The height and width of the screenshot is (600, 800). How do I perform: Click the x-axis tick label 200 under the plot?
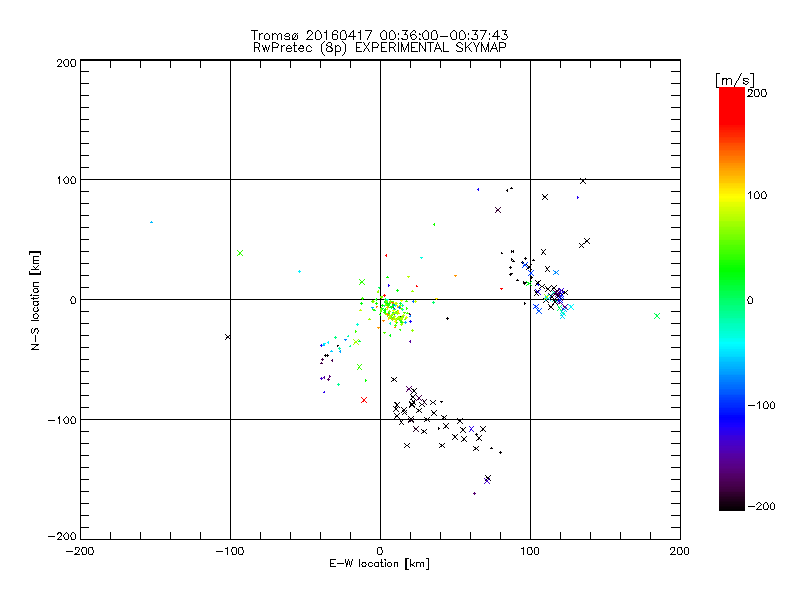coord(680,552)
